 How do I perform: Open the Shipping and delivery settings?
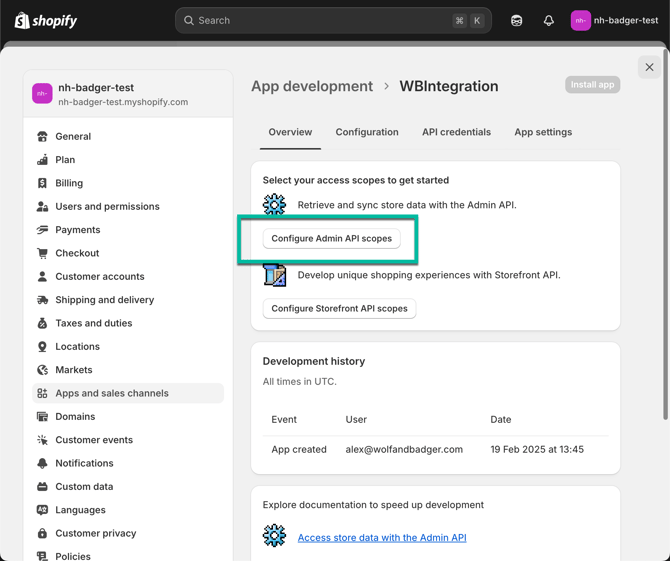click(x=128, y=300)
